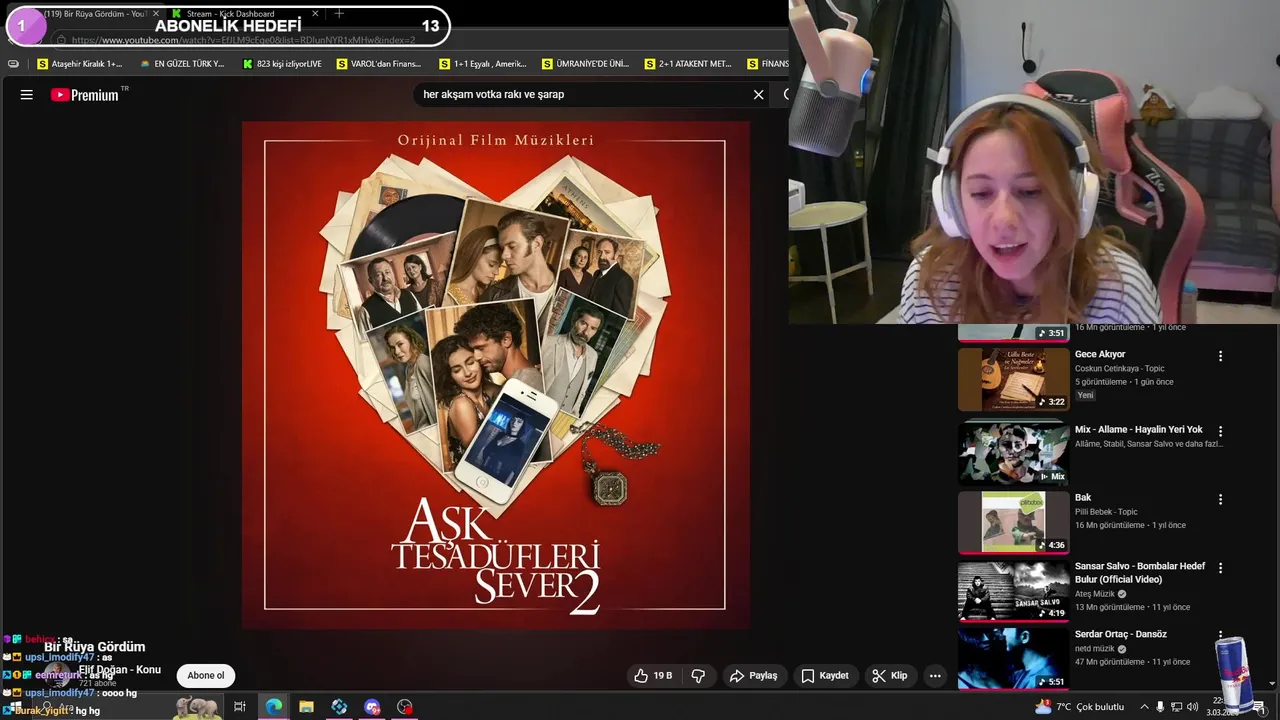This screenshot has width=1280, height=720.
Task: Close the Stream - Kick Dashboard tab
Action: pyautogui.click(x=315, y=14)
